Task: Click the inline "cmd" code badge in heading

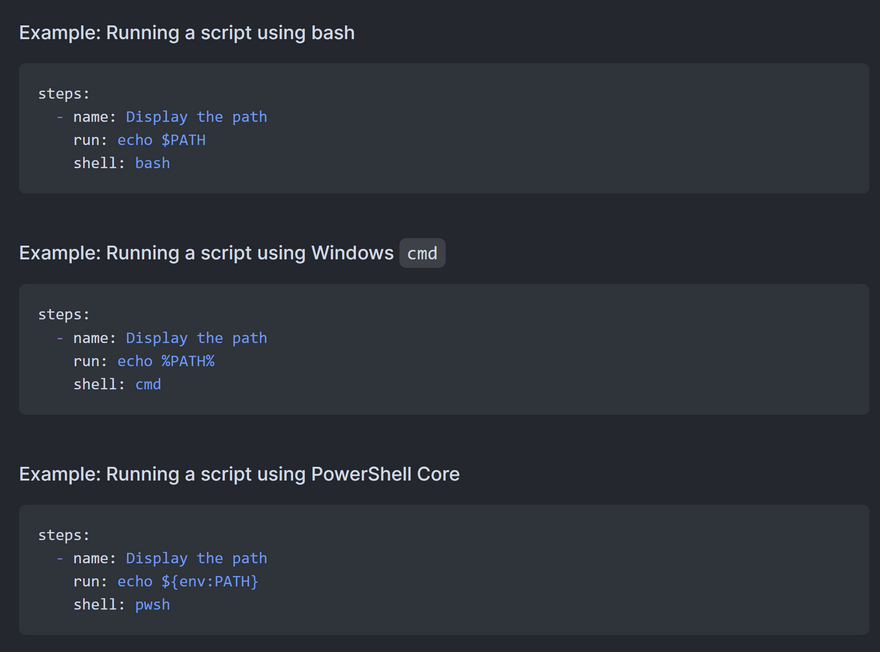Action: (x=422, y=253)
